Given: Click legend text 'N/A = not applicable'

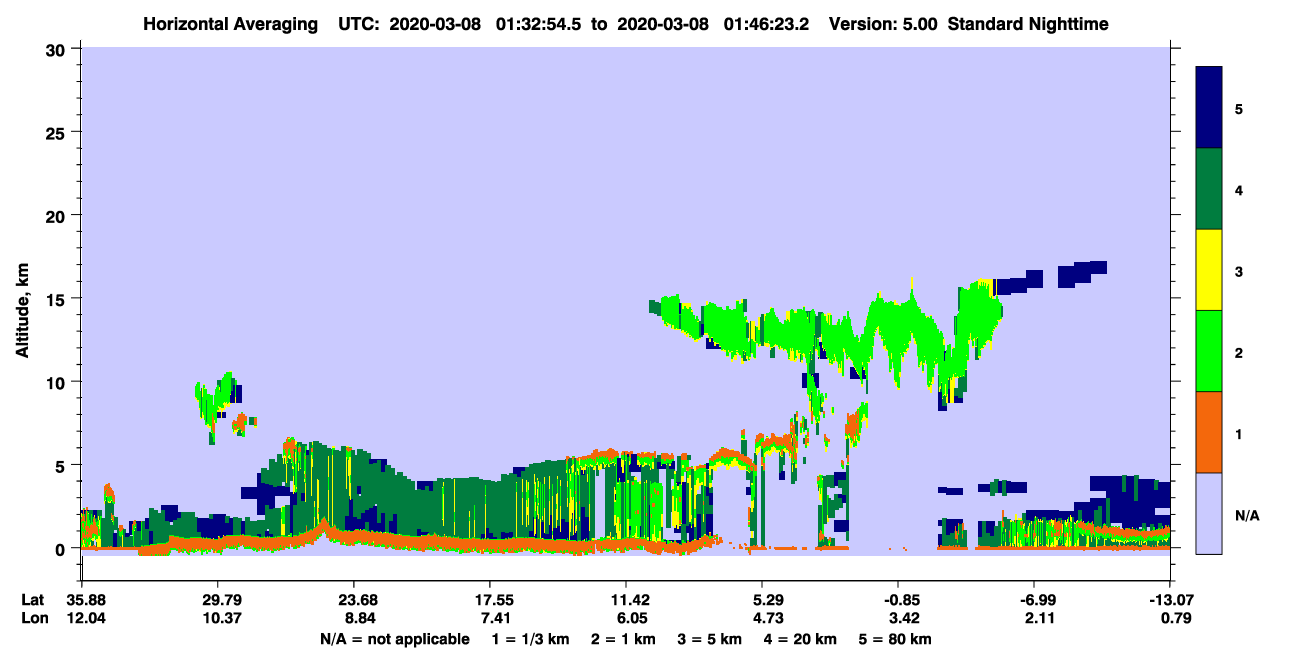Looking at the screenshot, I should 394,638.
